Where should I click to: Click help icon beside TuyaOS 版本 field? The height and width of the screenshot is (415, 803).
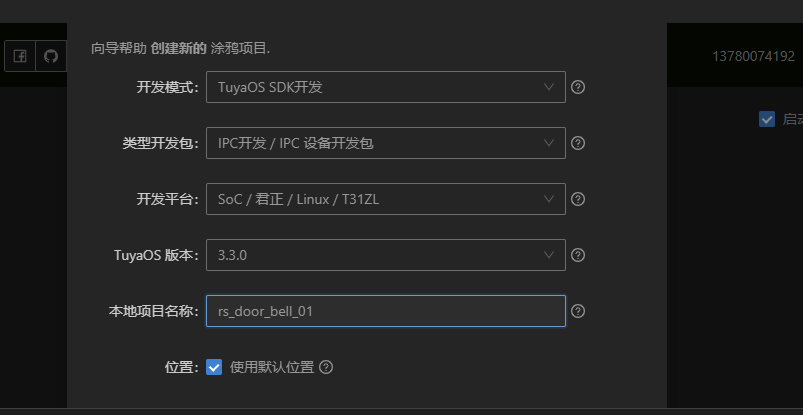[x=578, y=255]
